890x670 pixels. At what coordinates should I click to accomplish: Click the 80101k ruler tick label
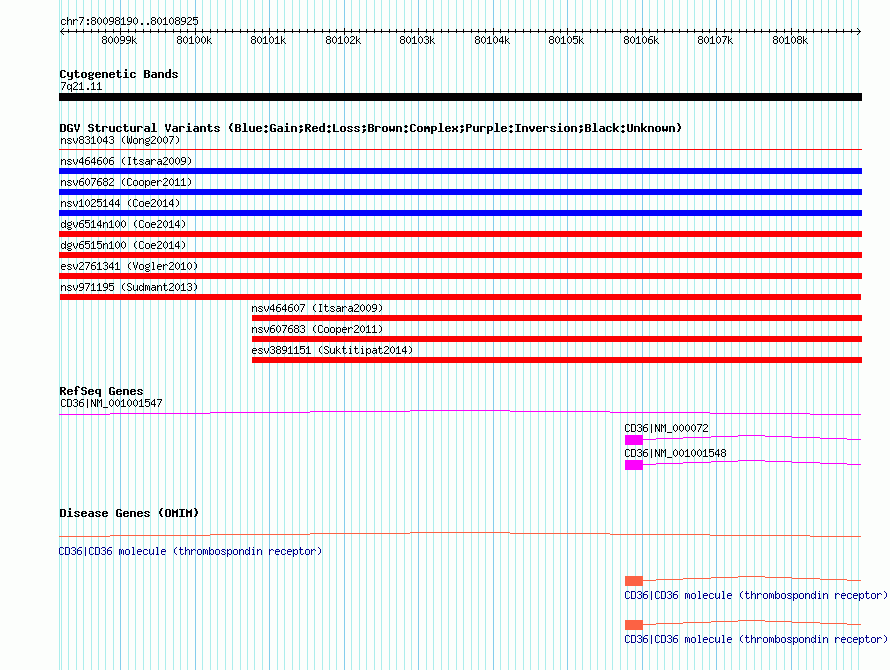(268, 40)
